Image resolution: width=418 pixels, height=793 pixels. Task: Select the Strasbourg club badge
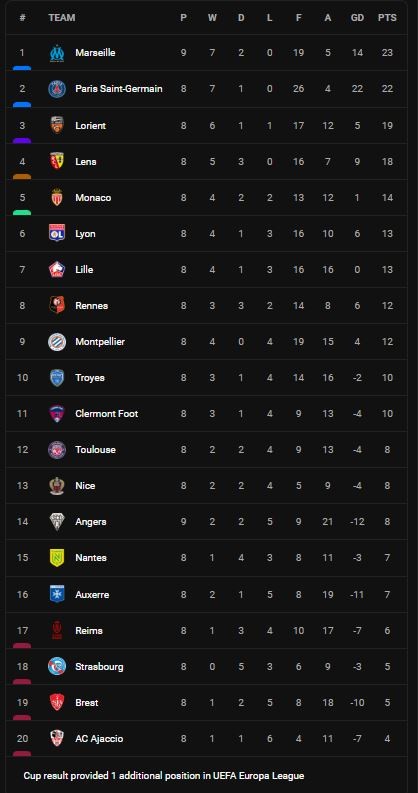pyautogui.click(x=57, y=667)
